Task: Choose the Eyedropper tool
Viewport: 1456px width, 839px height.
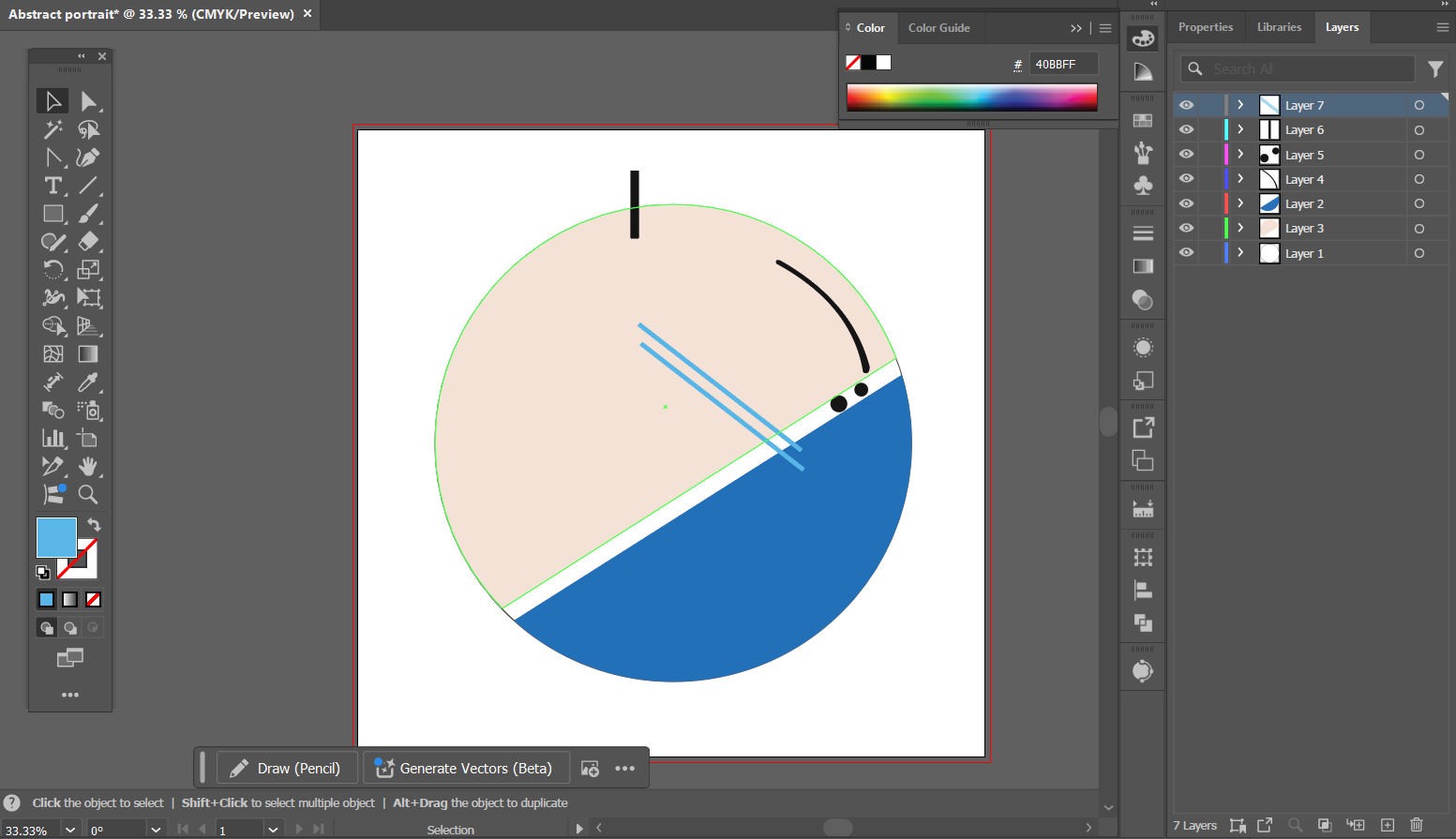Action: tap(88, 382)
